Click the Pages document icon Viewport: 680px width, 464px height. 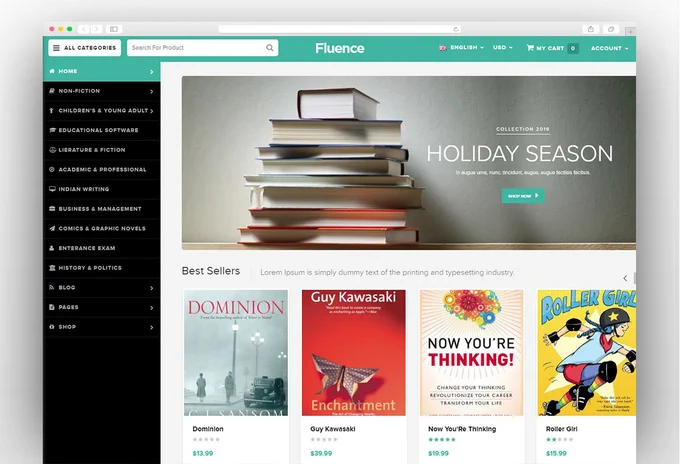[52, 307]
